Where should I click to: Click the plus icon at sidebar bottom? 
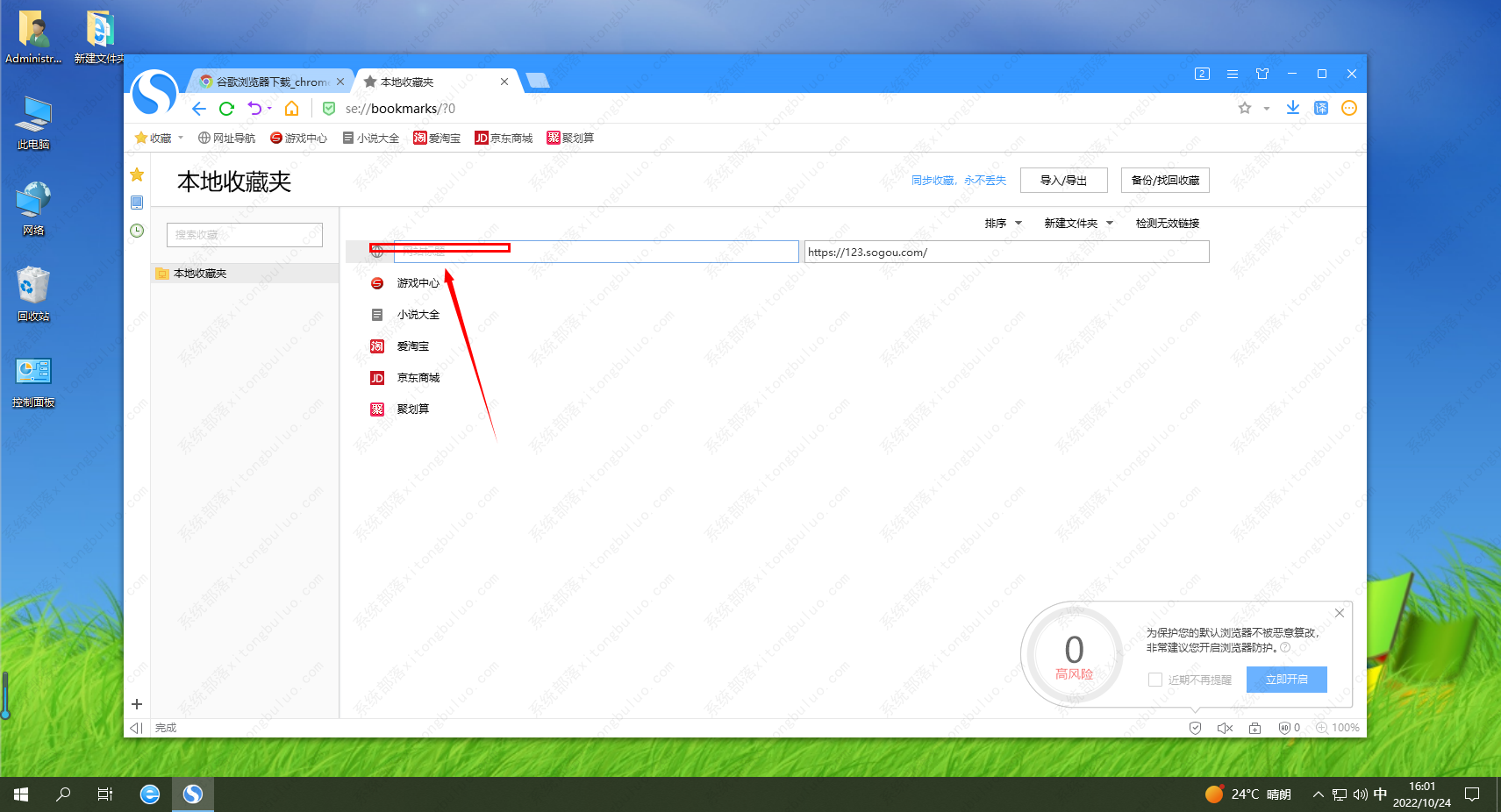pyautogui.click(x=137, y=704)
